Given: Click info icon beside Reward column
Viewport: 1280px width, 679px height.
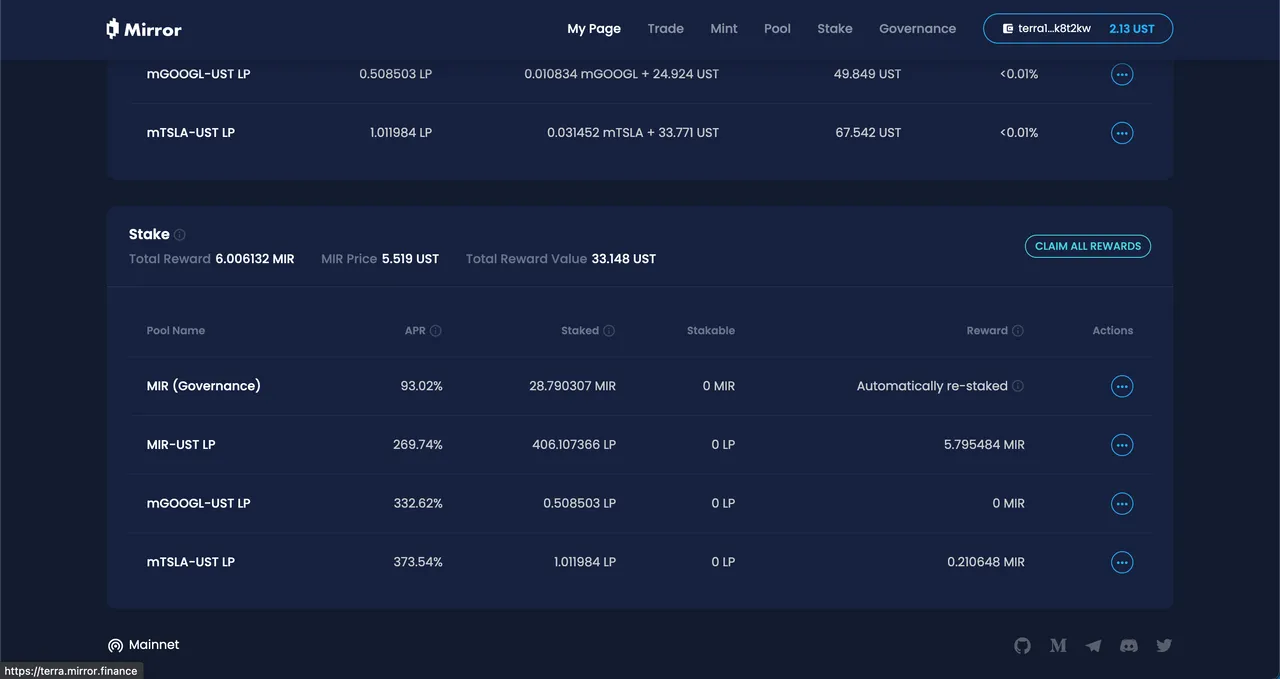Looking at the screenshot, I should coord(1018,331).
